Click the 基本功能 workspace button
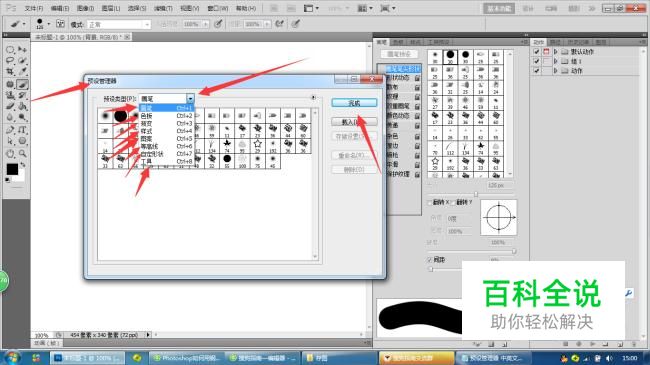 click(499, 8)
